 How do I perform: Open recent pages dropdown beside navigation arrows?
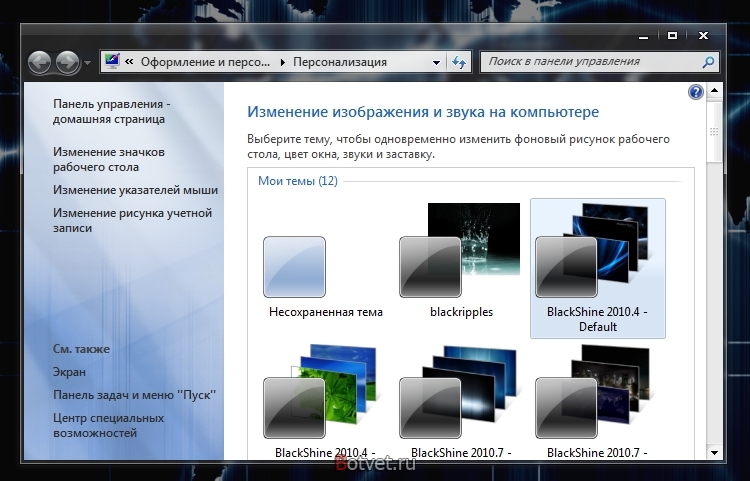coord(87,63)
